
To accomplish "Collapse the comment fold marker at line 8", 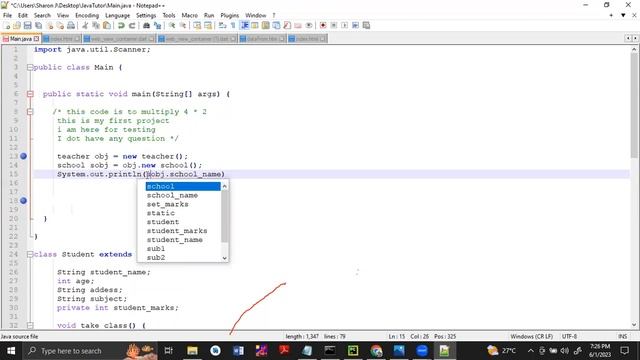I will pyautogui.click(x=30, y=112).
